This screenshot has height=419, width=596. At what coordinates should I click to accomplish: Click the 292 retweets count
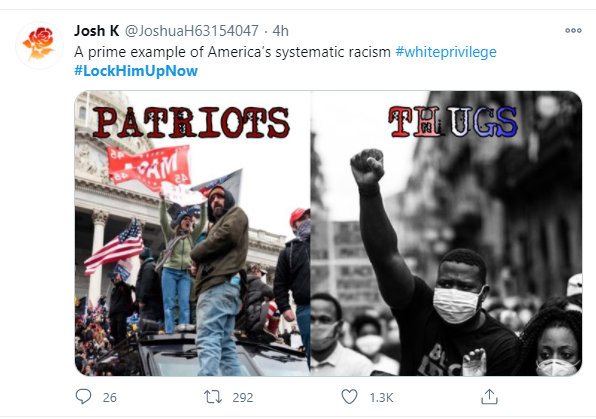[243, 397]
